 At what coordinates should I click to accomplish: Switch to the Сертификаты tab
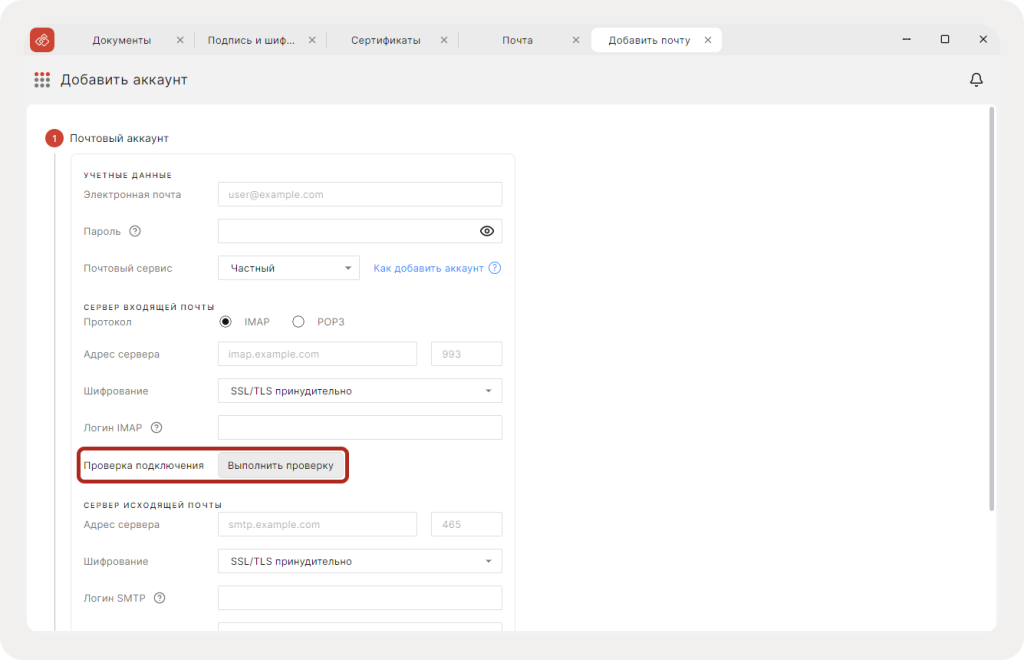[x=385, y=40]
